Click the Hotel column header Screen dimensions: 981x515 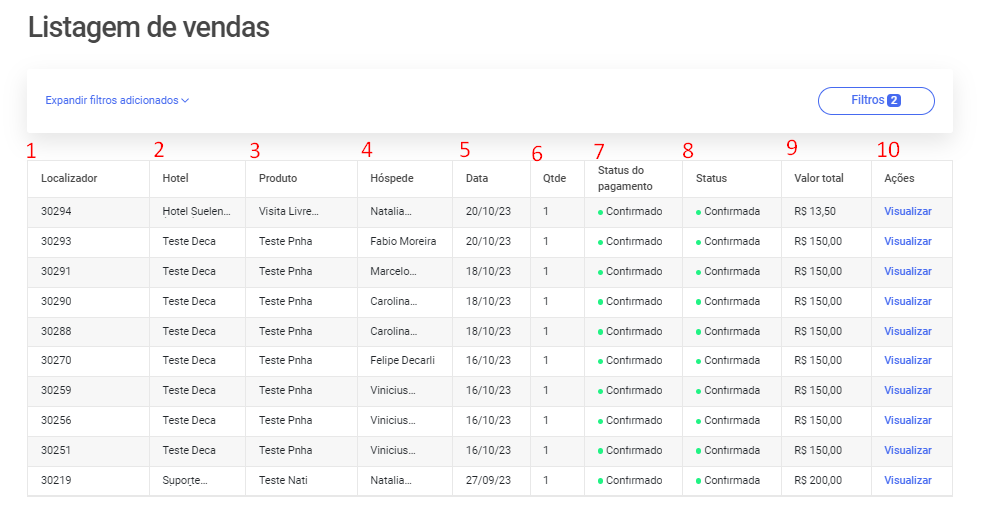click(x=175, y=178)
